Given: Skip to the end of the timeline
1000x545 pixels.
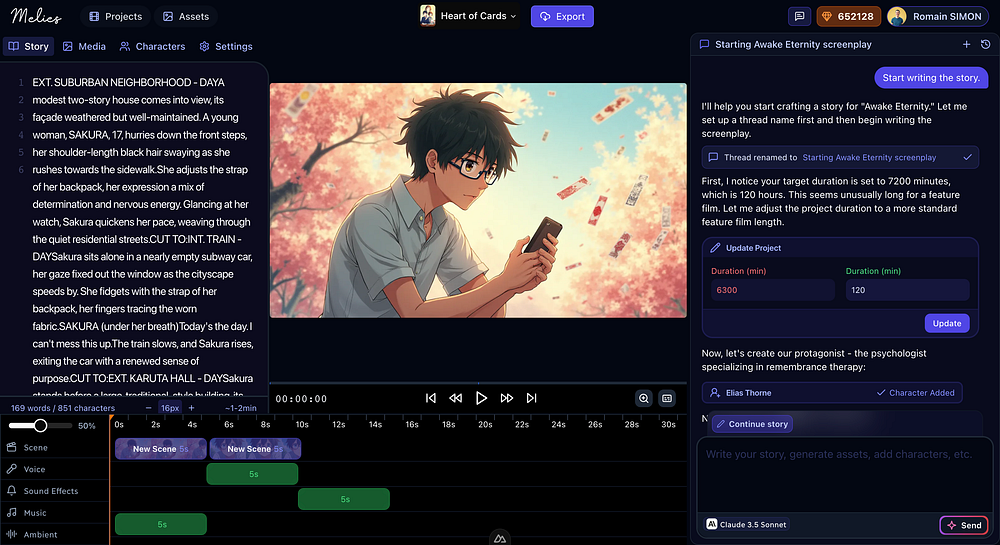Looking at the screenshot, I should tap(531, 398).
